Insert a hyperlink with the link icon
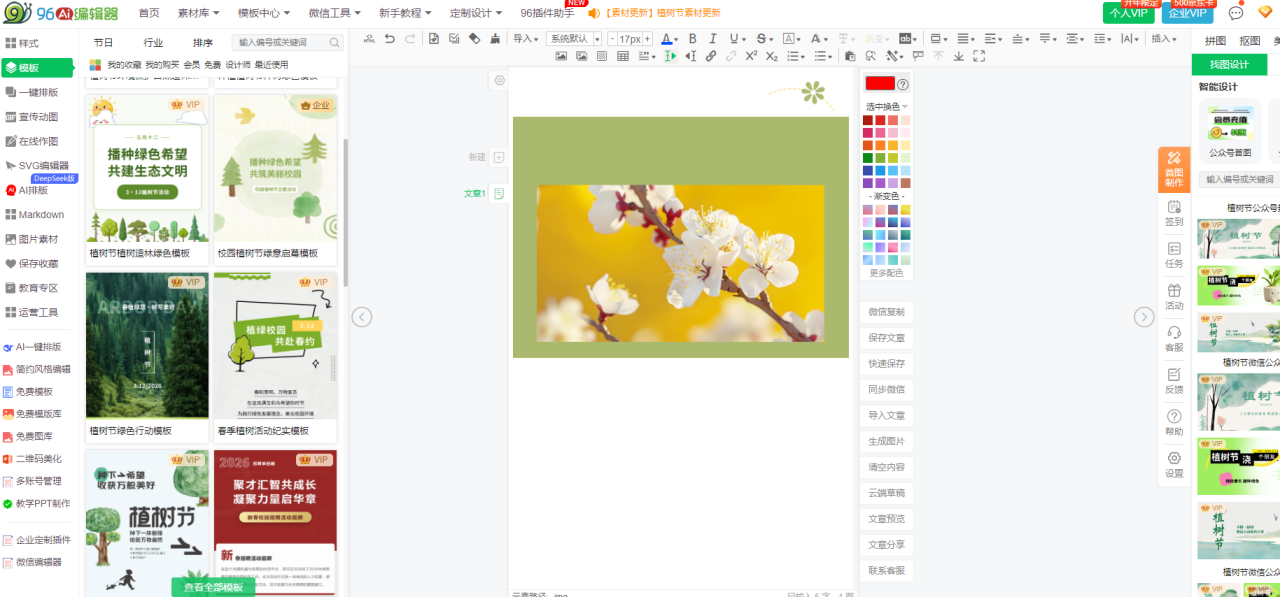Viewport: 1280px width, 597px height. [x=711, y=56]
